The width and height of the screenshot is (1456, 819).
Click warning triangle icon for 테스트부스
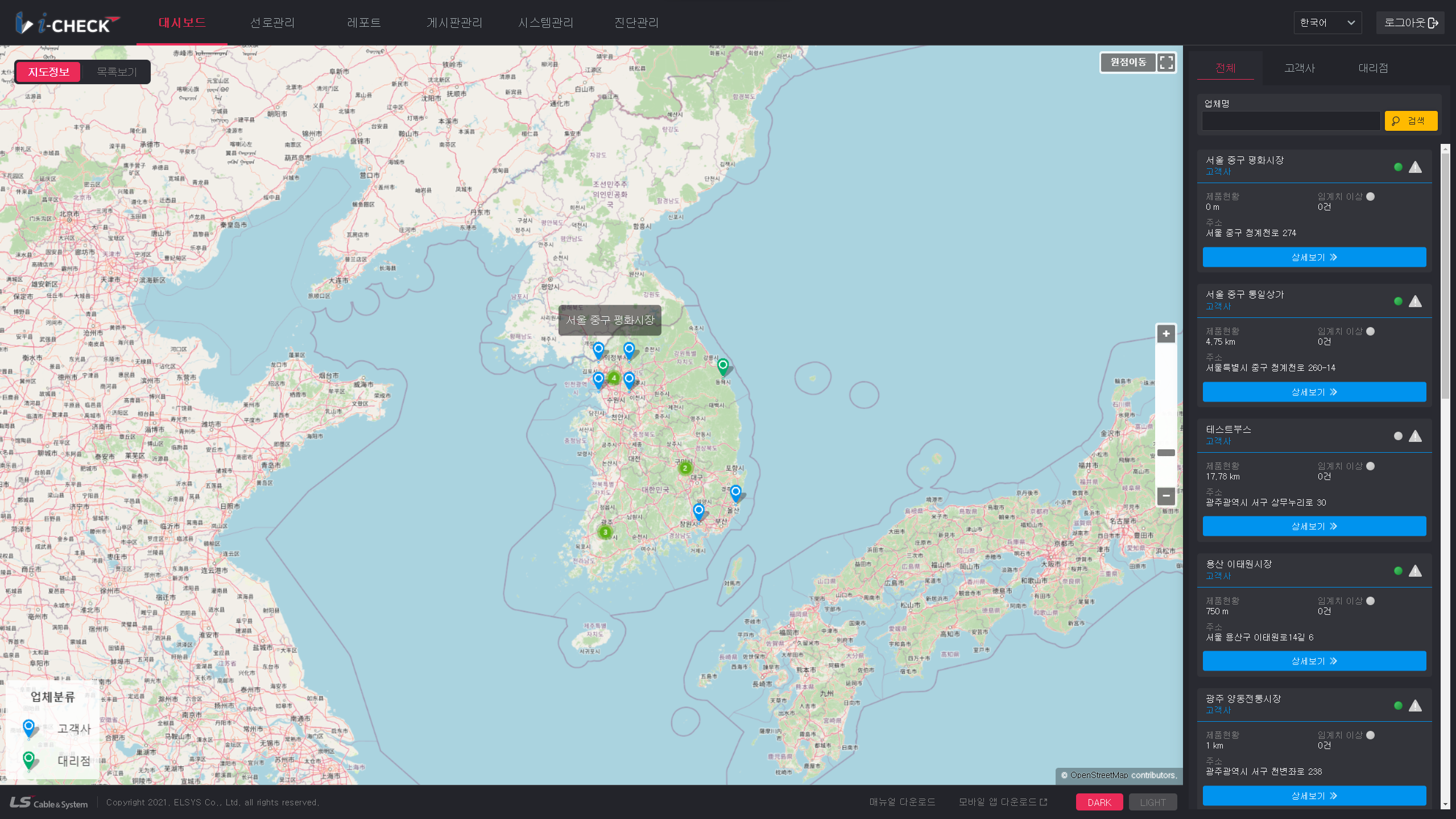pyautogui.click(x=1416, y=436)
